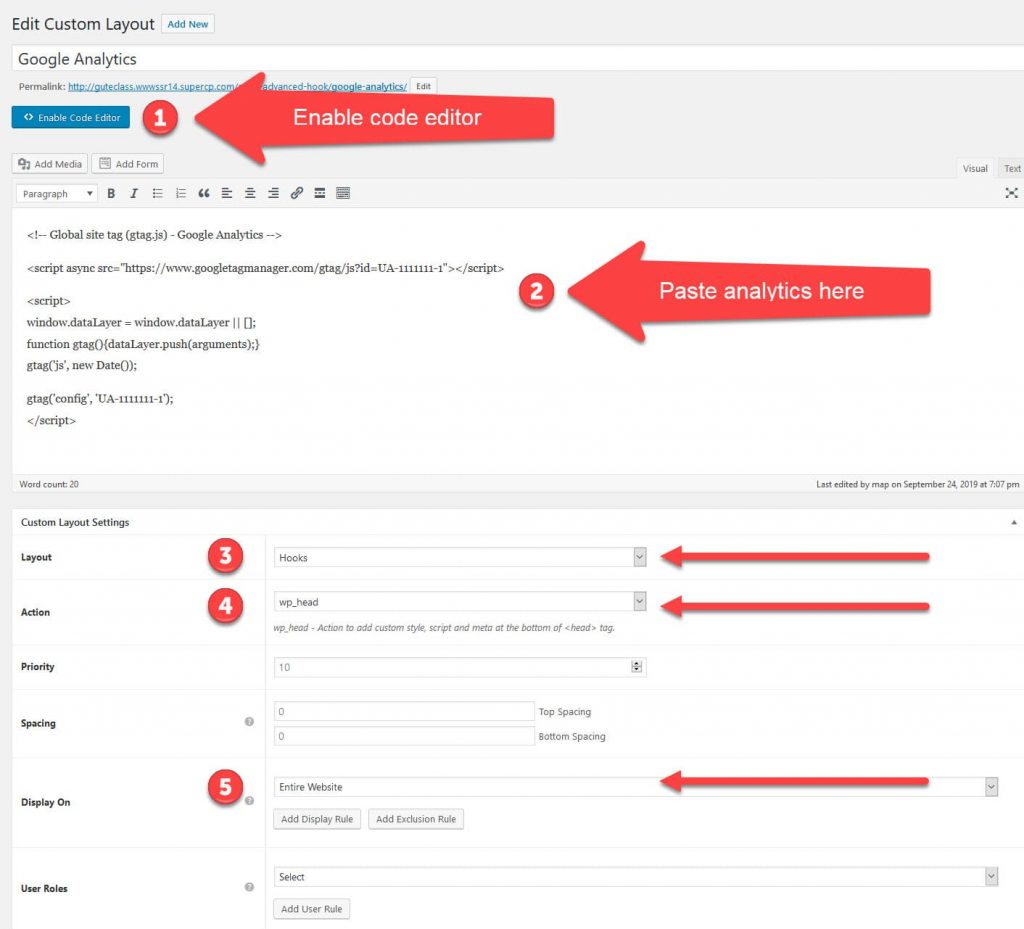Align text left
This screenshot has height=929, width=1024.
227,193
